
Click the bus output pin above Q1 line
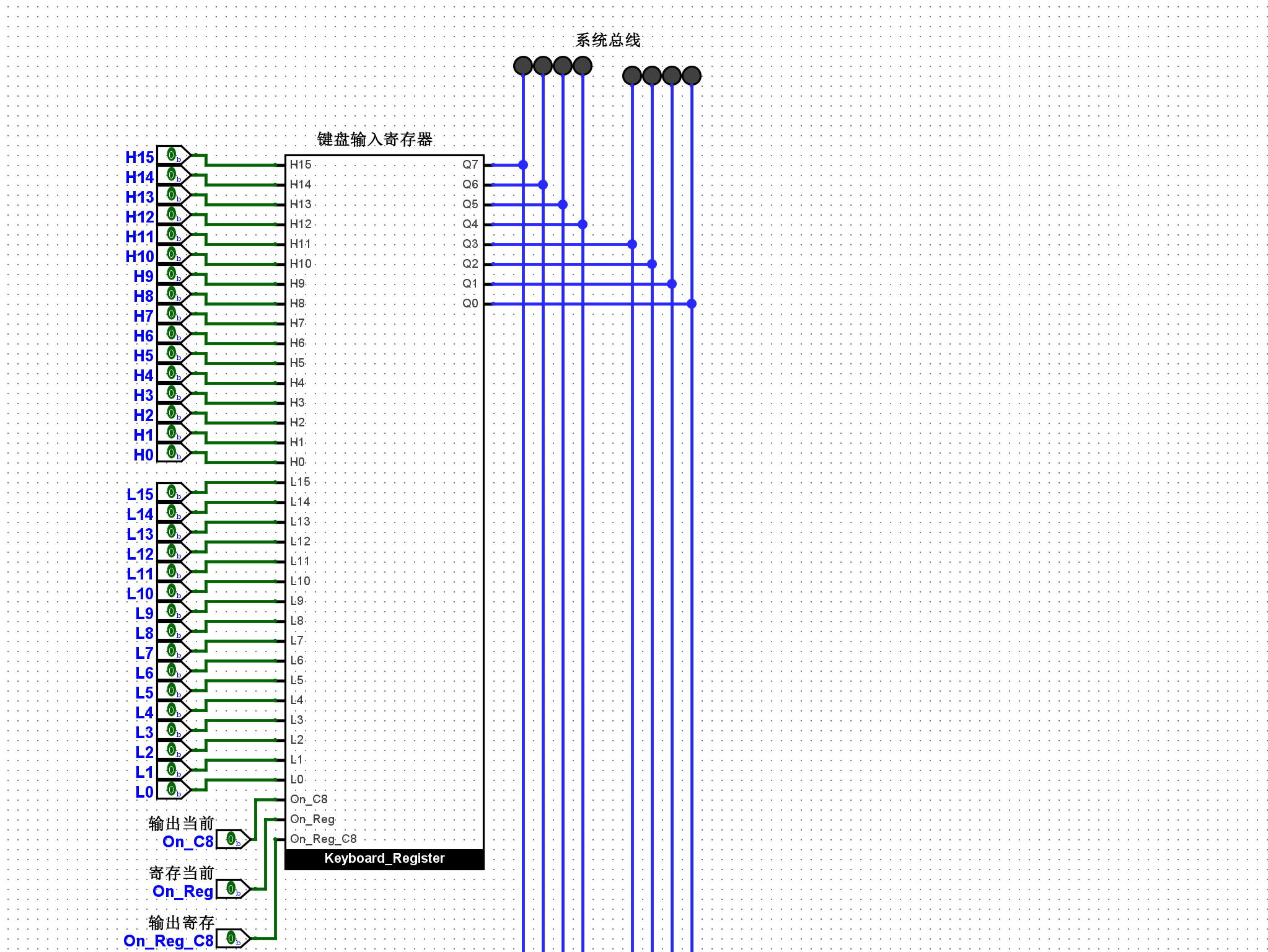672,76
